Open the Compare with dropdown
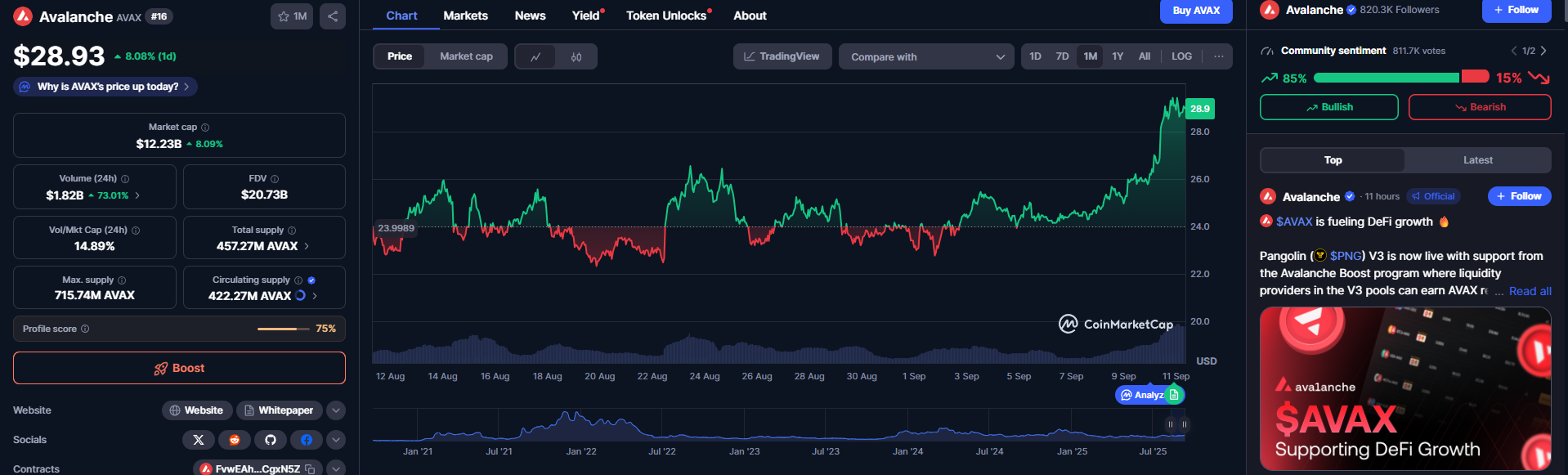Screen dimensions: 1568x475 [926, 56]
